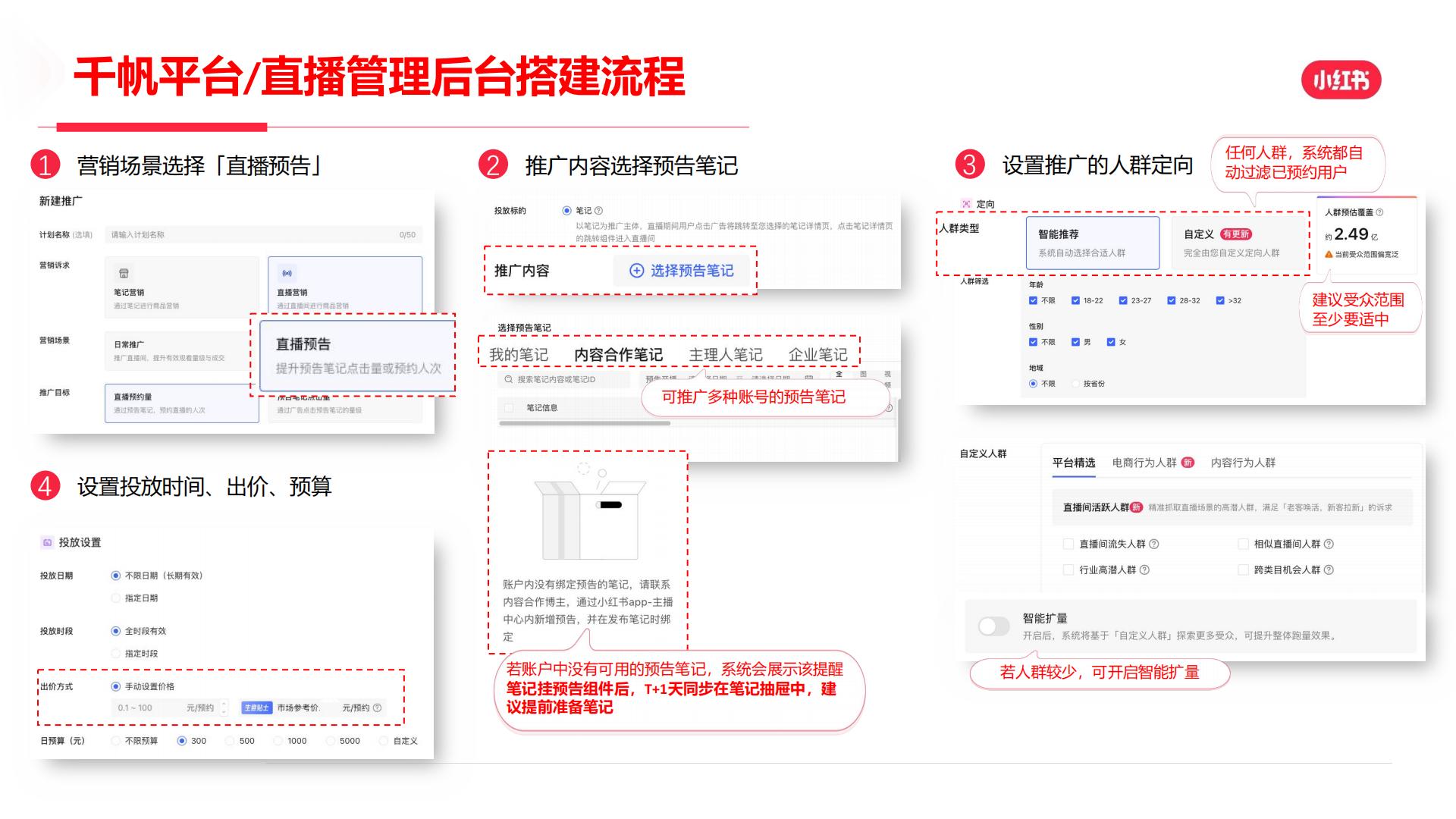Check the 跨类目机会人群 checkbox
Image resolution: width=1456 pixels, height=819 pixels.
[1243, 570]
